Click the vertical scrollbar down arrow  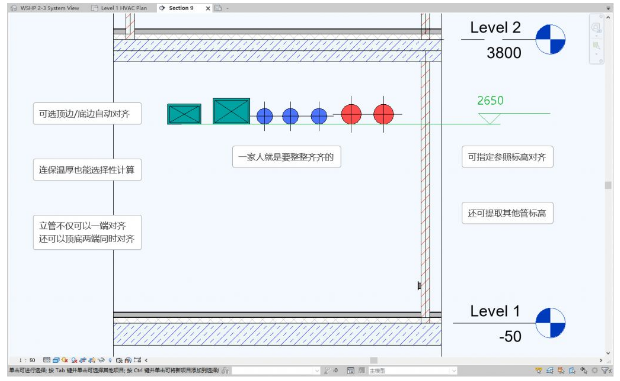coord(608,353)
